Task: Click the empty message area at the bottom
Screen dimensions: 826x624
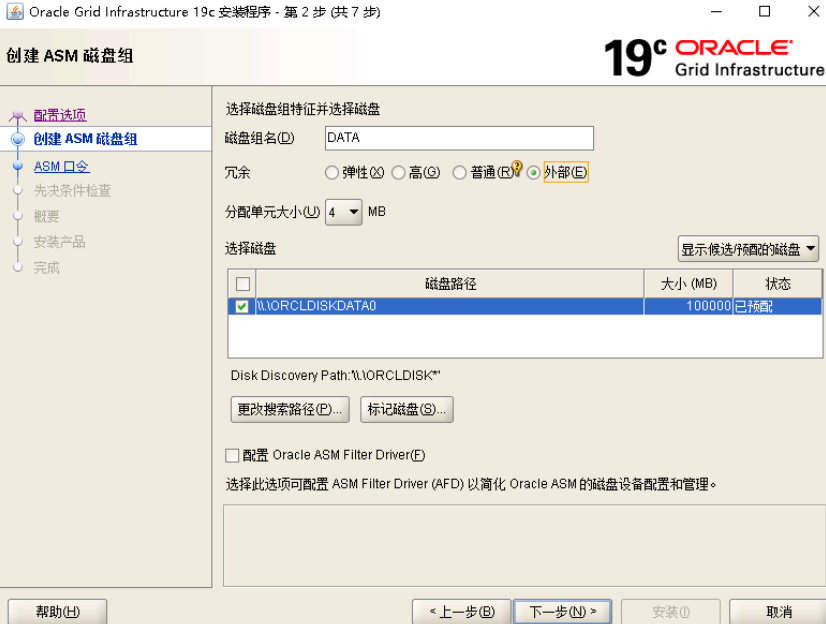Action: (x=524, y=546)
